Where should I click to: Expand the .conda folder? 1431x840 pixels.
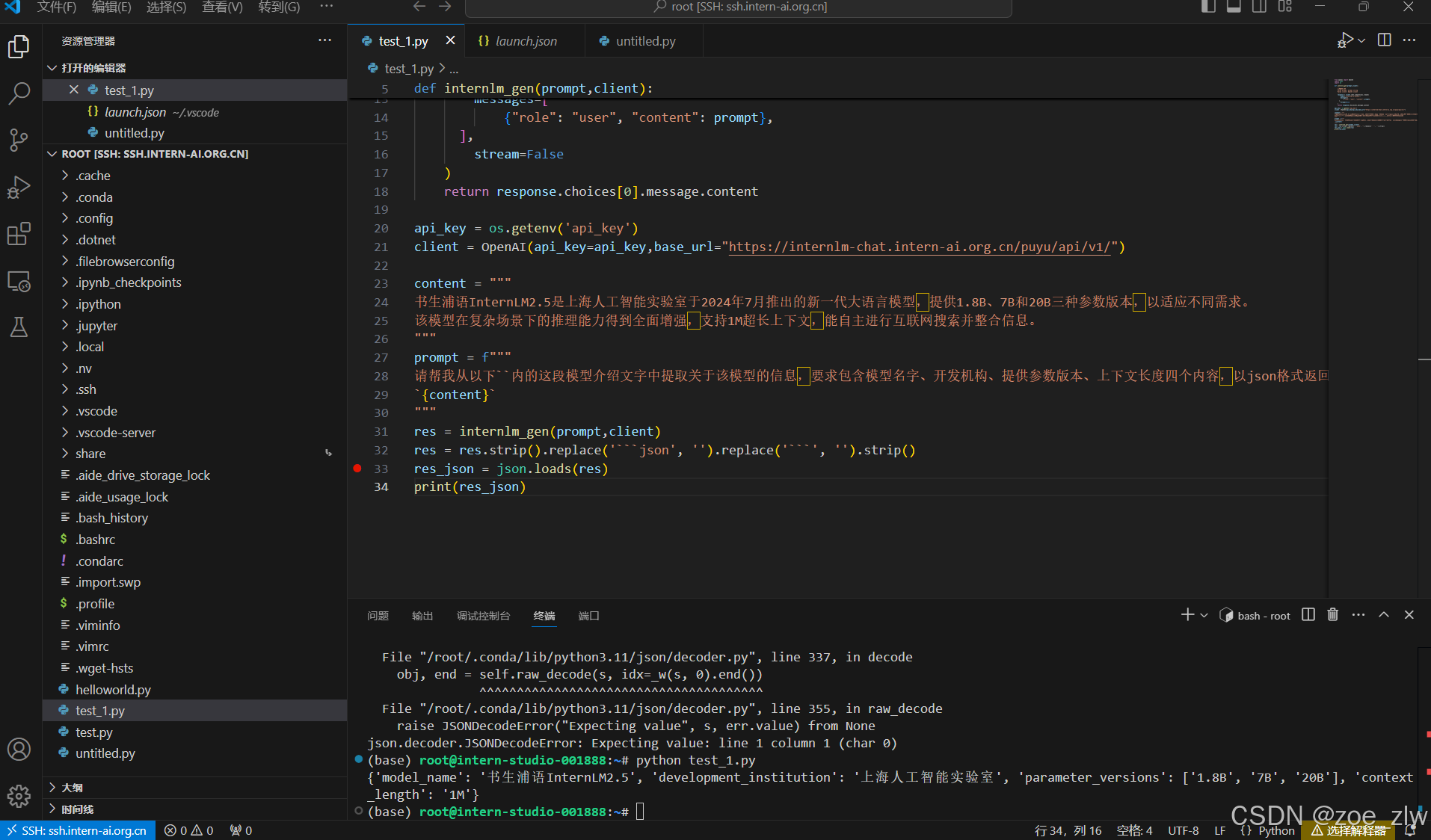194,197
